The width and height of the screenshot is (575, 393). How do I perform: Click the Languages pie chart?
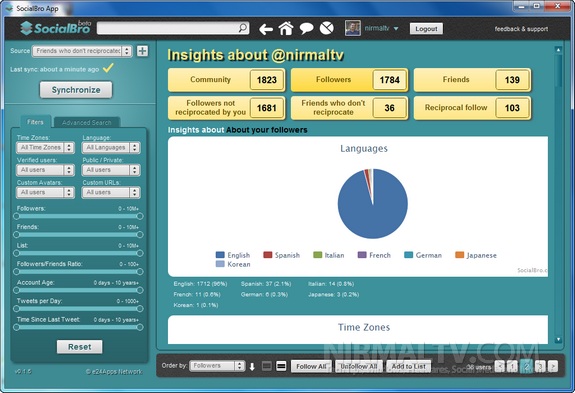click(373, 204)
